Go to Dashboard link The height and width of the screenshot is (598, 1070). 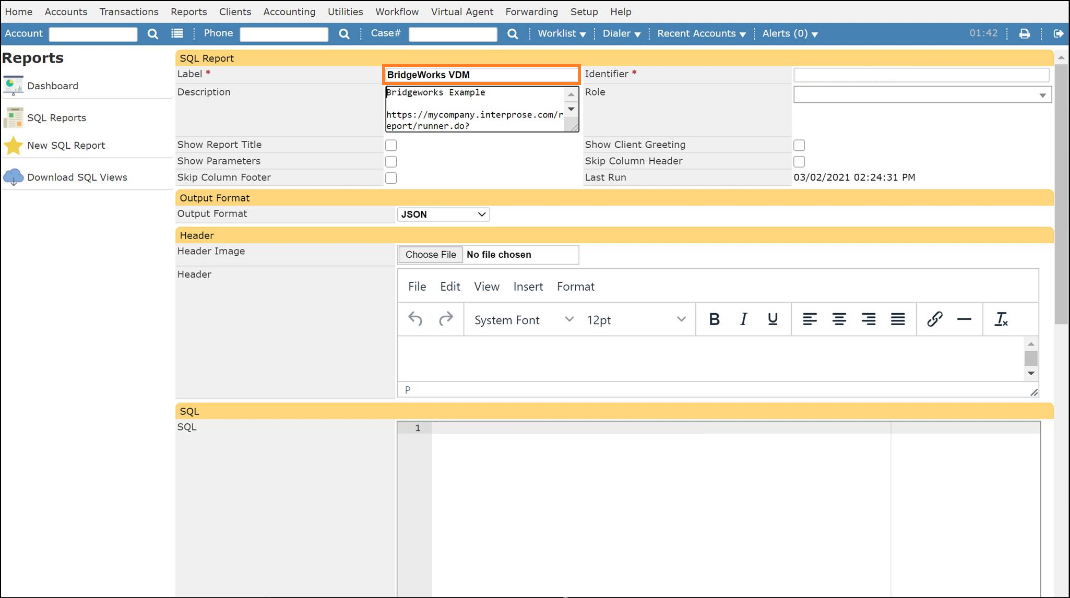53,86
